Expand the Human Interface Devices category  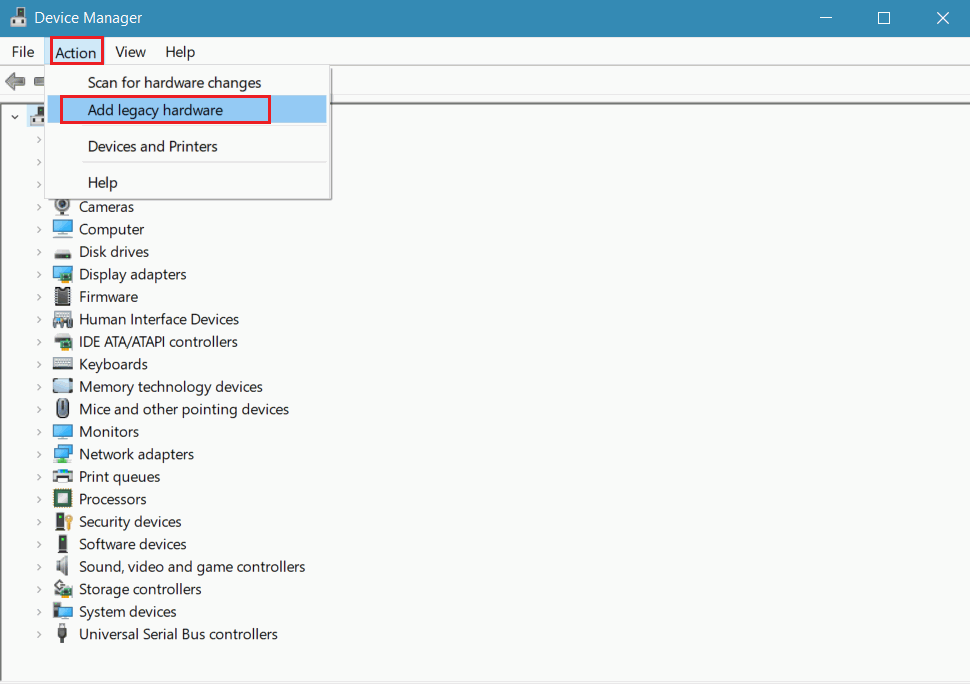coord(40,319)
